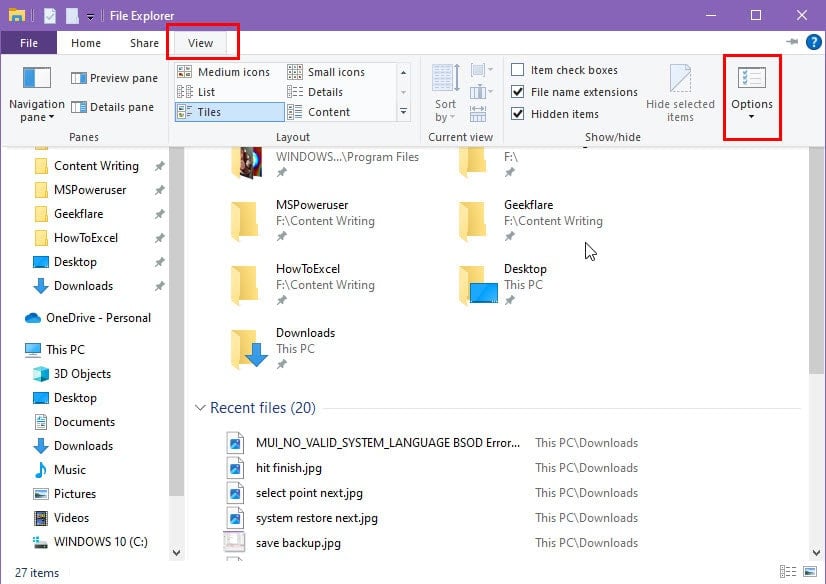Select Geekflare in navigation pane
This screenshot has width=826, height=584.
[x=78, y=214]
